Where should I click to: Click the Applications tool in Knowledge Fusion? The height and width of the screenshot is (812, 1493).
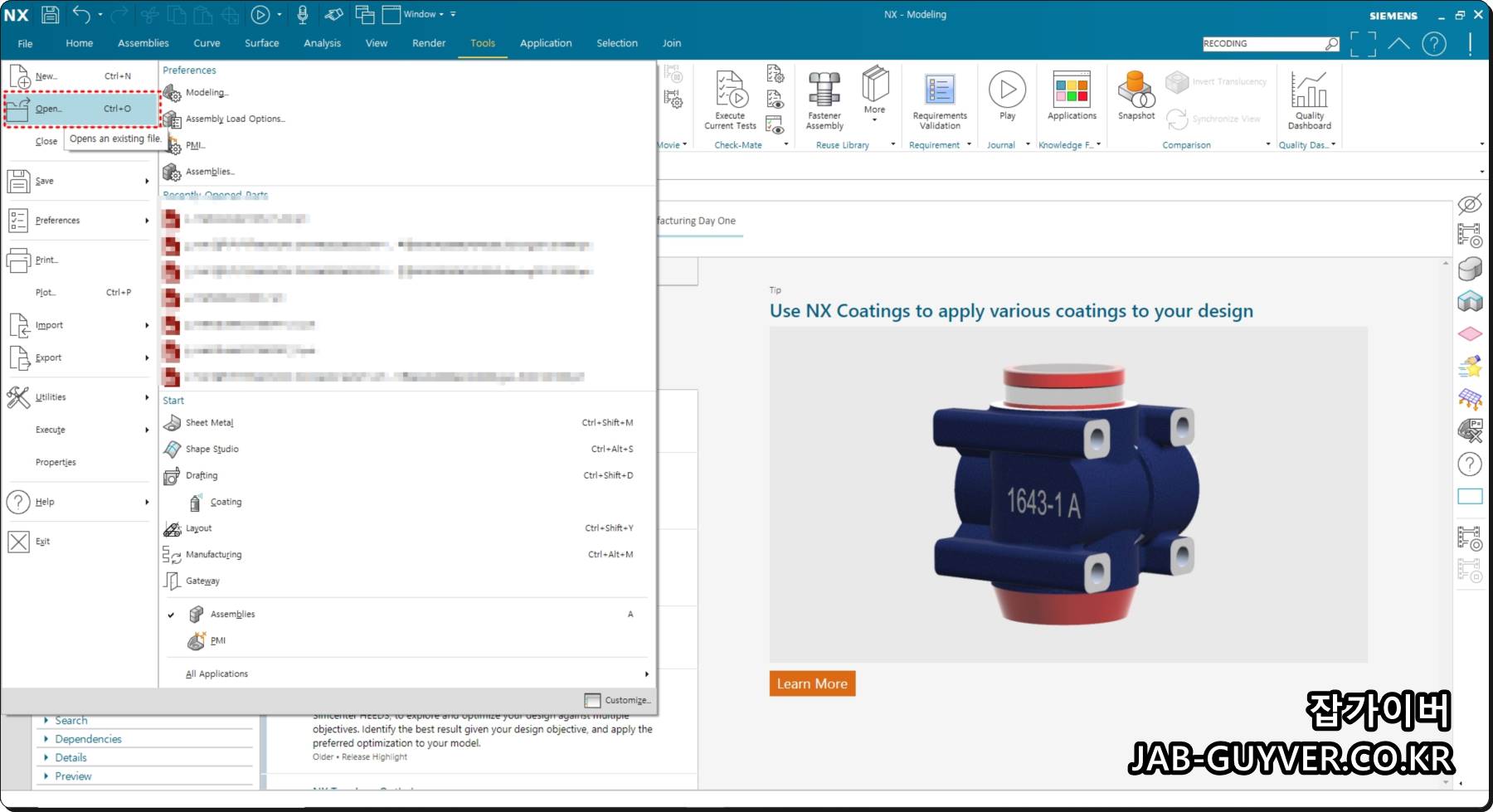coord(1072,95)
